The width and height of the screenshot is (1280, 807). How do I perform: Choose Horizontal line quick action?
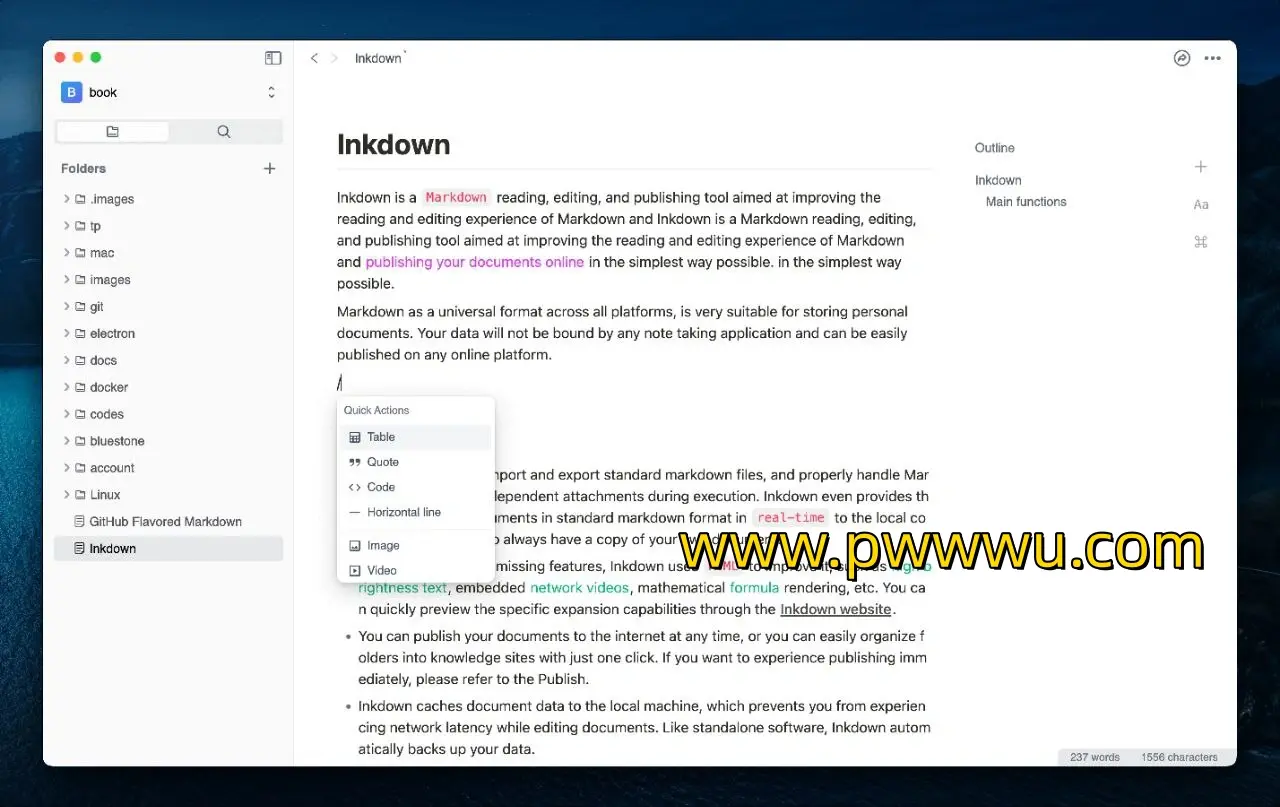pos(403,512)
